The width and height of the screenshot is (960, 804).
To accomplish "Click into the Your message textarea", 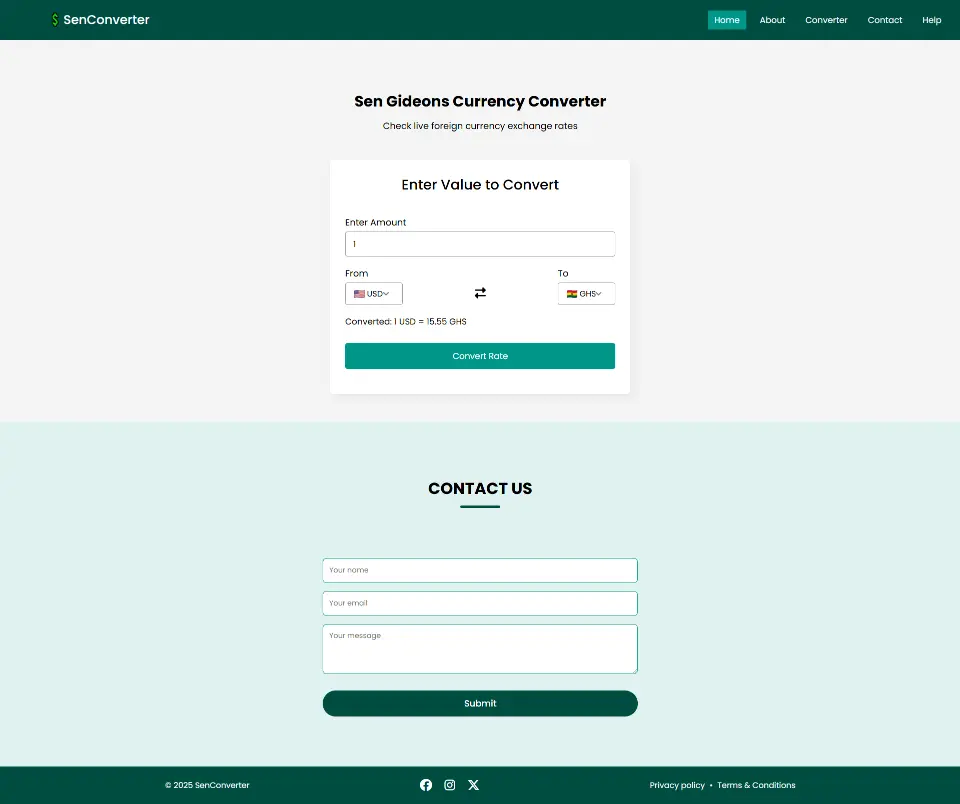I will 480,649.
